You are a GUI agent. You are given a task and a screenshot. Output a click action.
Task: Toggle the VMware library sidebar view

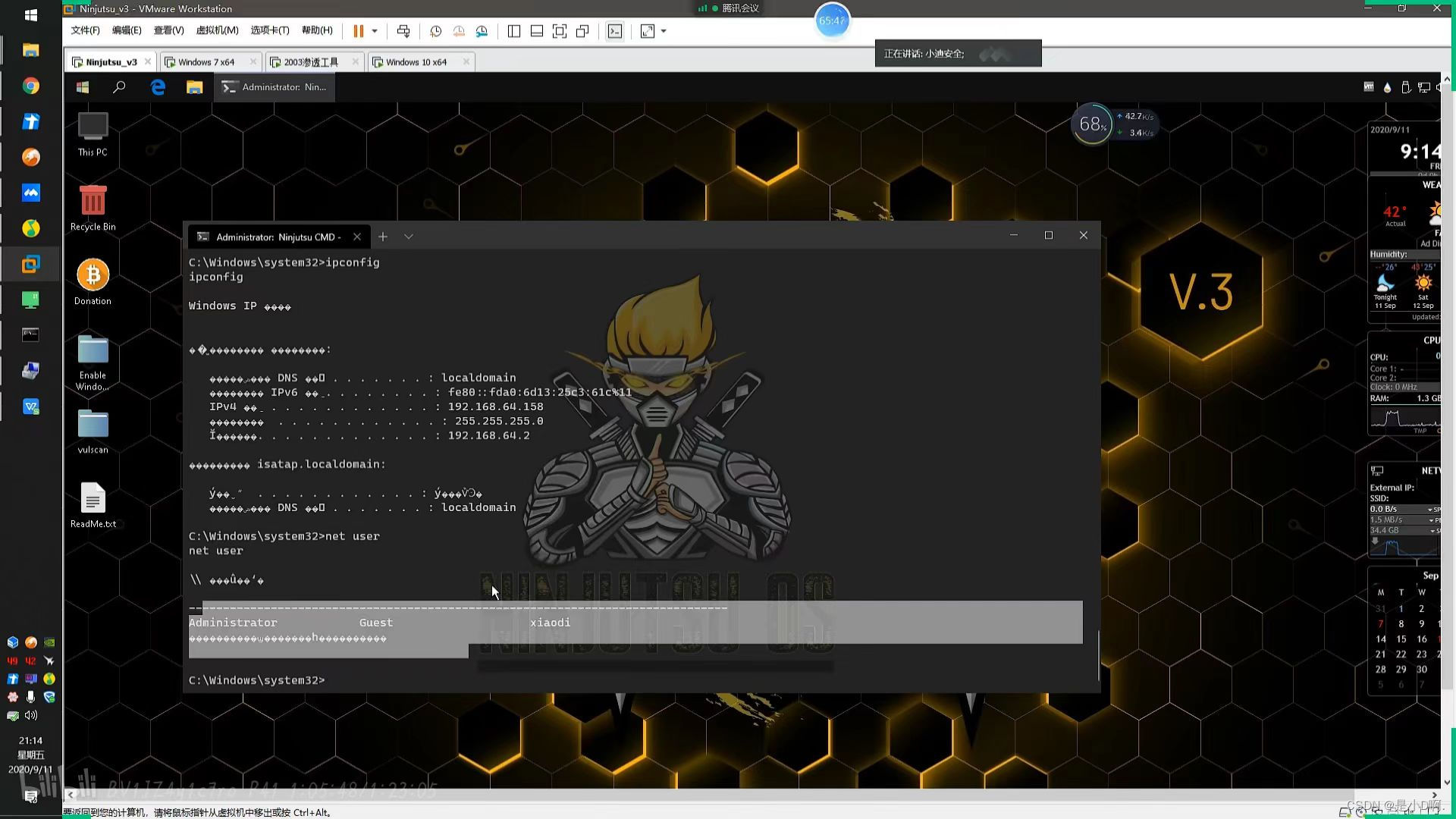click(x=514, y=31)
